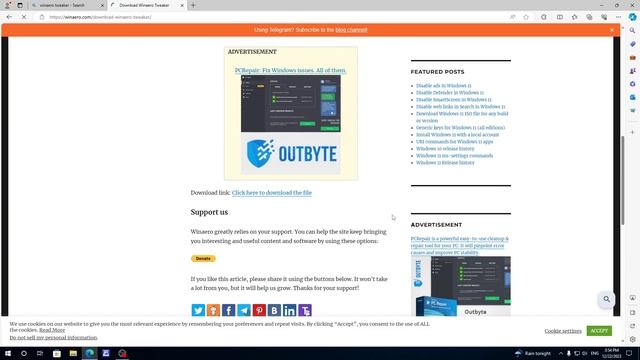Open Read aloud in address bar
Image resolution: width=640 pixels, height=360 pixels.
512,17
